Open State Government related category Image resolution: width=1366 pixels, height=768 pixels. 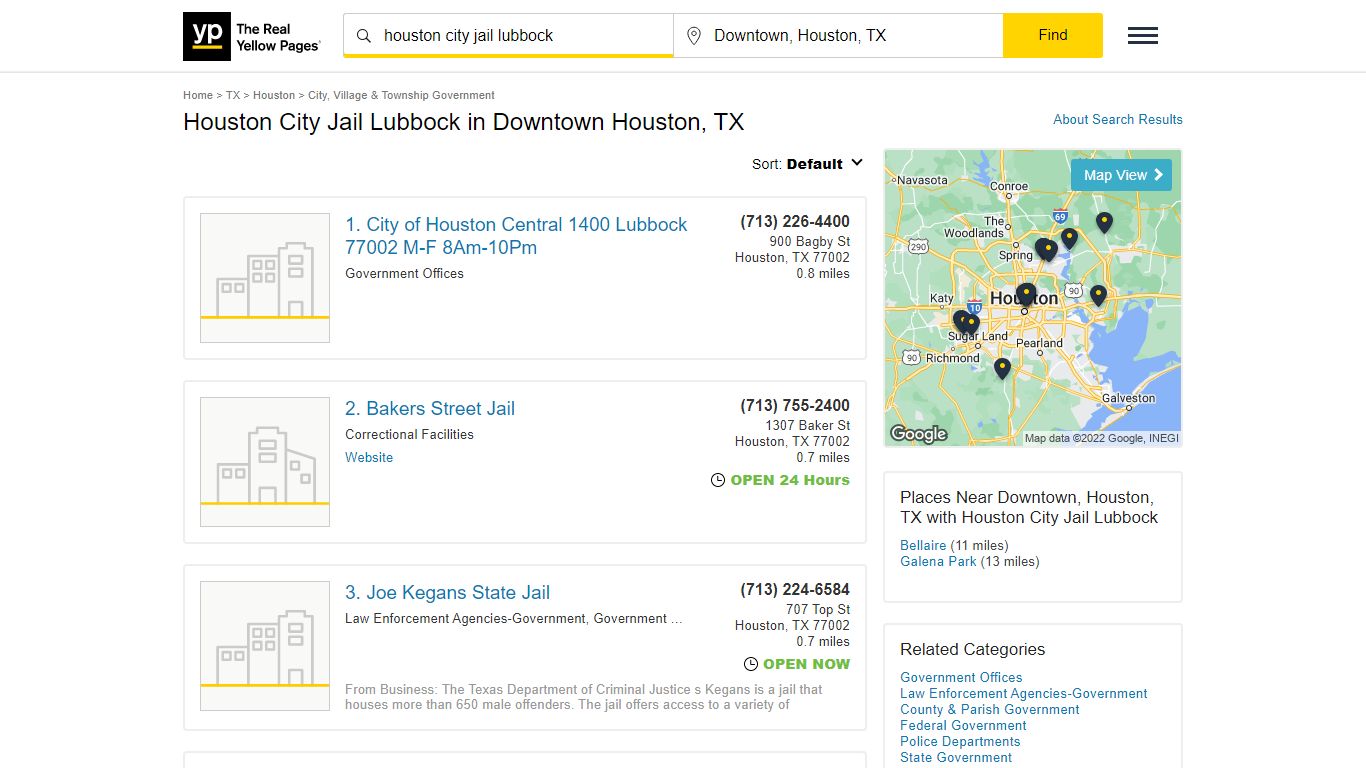pos(956,757)
